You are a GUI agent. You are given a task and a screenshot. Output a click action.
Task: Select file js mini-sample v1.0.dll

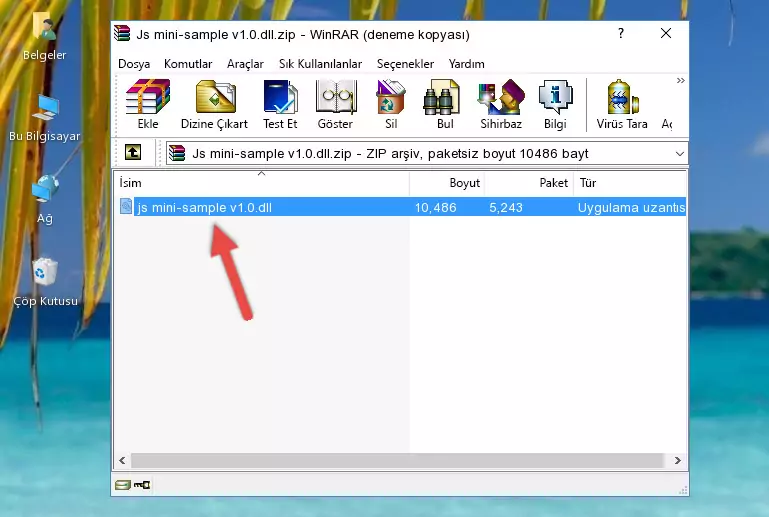coord(205,207)
